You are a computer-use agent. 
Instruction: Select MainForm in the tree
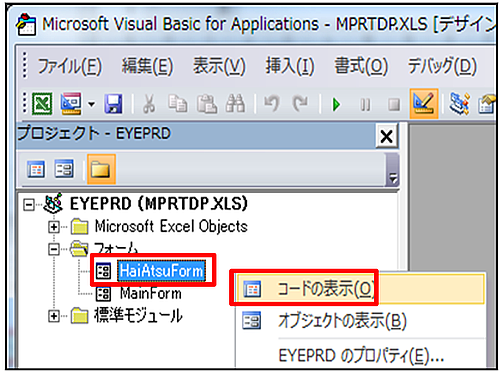point(151,294)
